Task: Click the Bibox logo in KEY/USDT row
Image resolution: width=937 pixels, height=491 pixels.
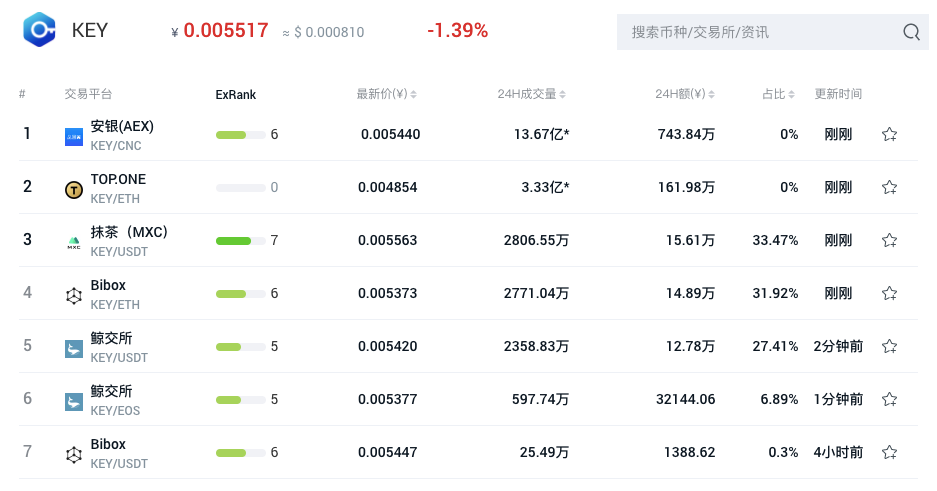Action: [x=74, y=455]
